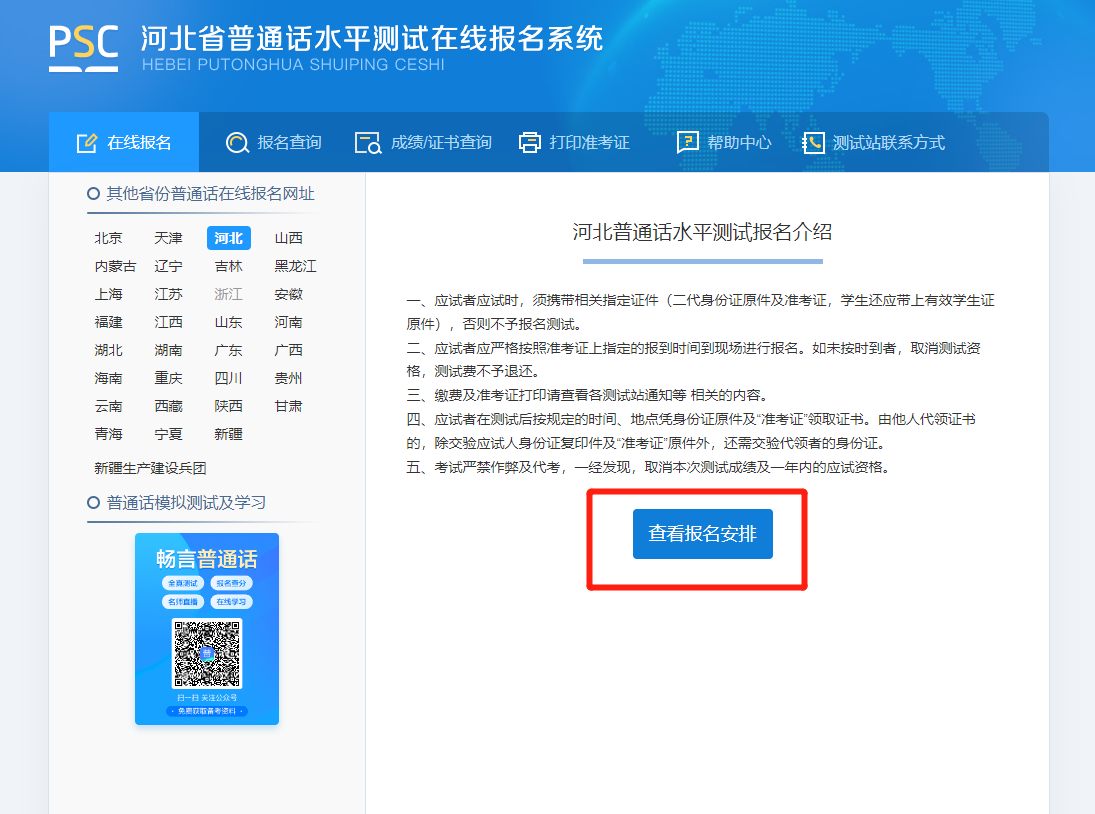Open the 报名查询 tab

(x=289, y=143)
